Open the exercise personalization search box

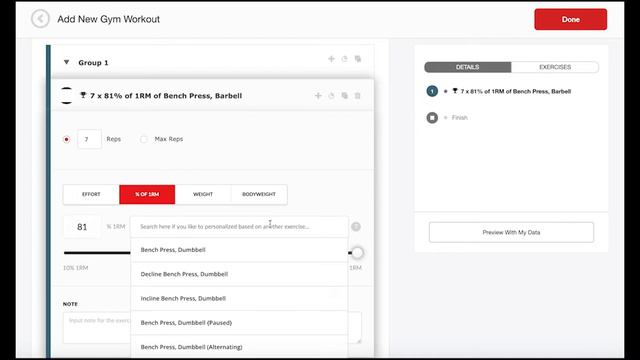[239, 227]
